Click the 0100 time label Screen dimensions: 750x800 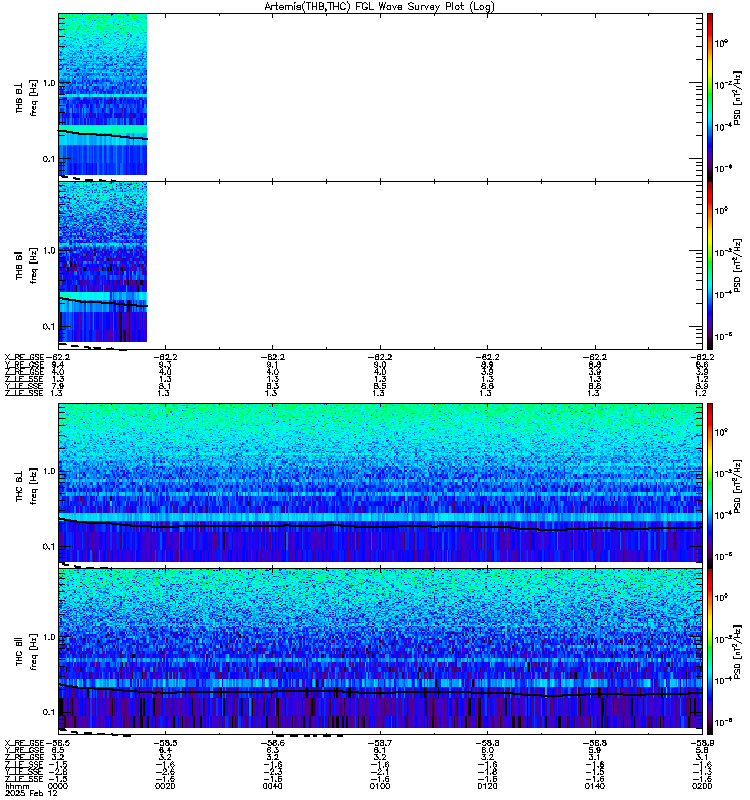point(380,786)
